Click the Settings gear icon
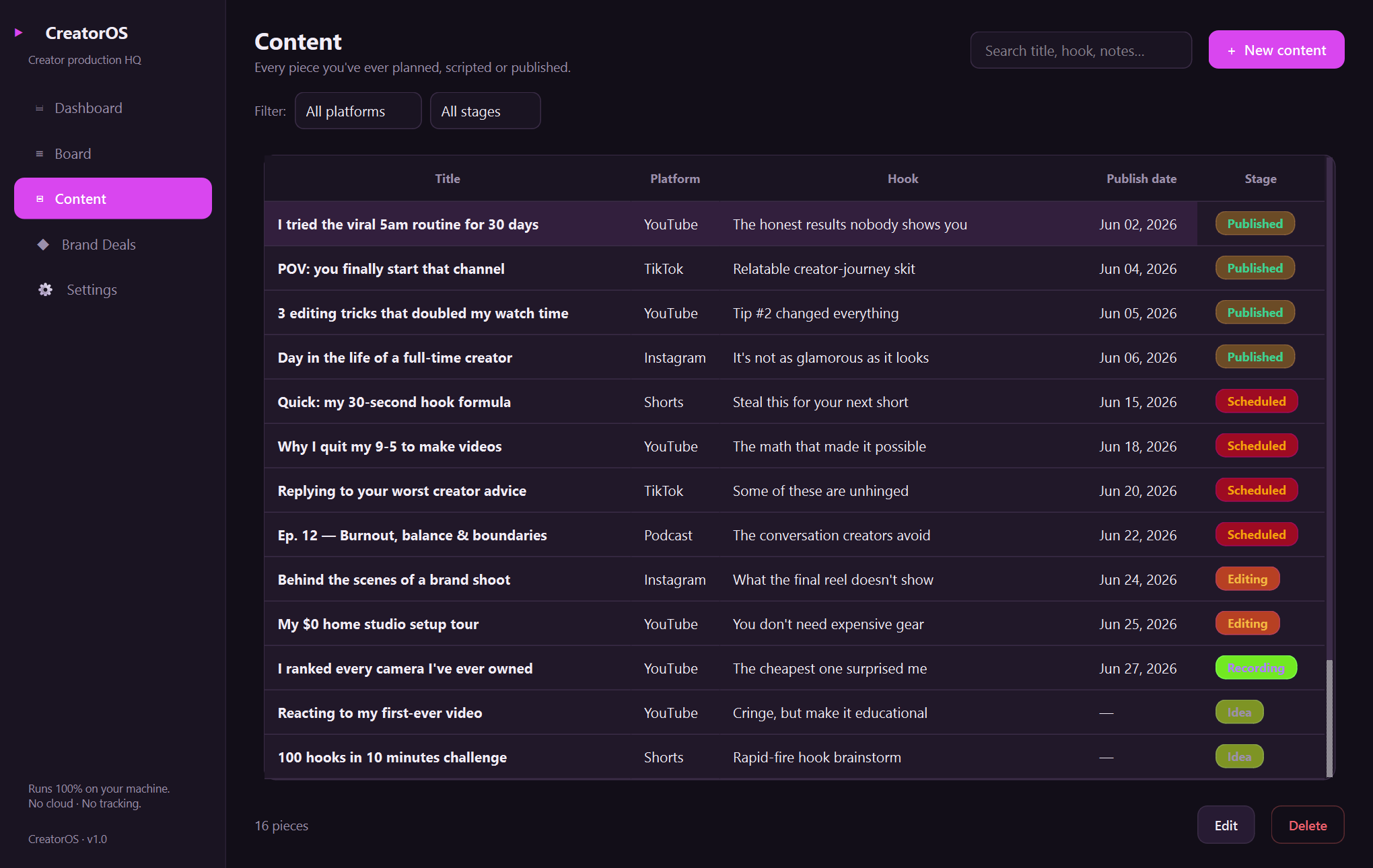 pos(45,290)
